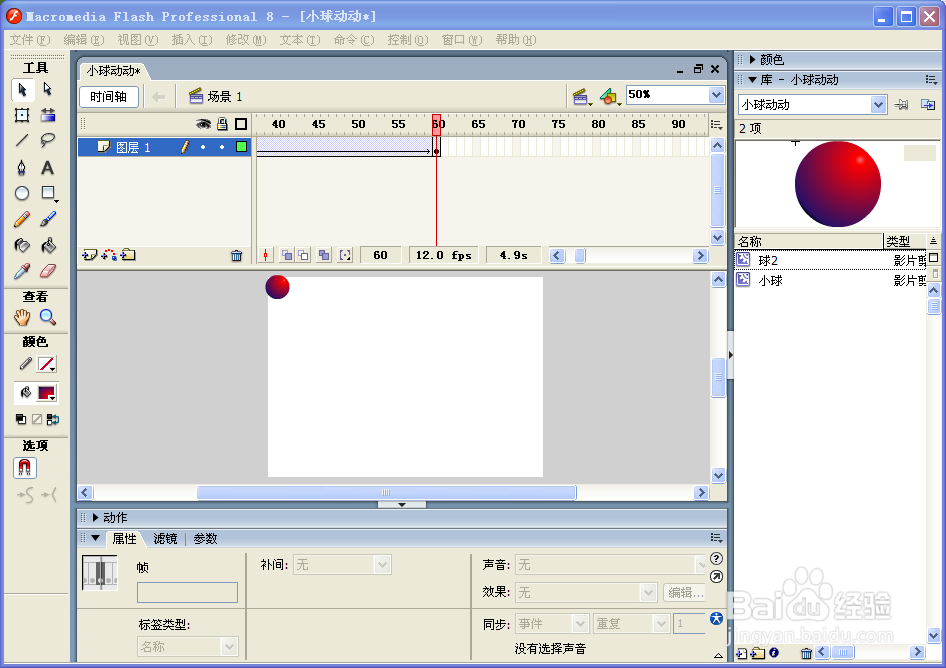The width and height of the screenshot is (946, 668).
Task: Select the Lasso tool
Action: click(48, 141)
